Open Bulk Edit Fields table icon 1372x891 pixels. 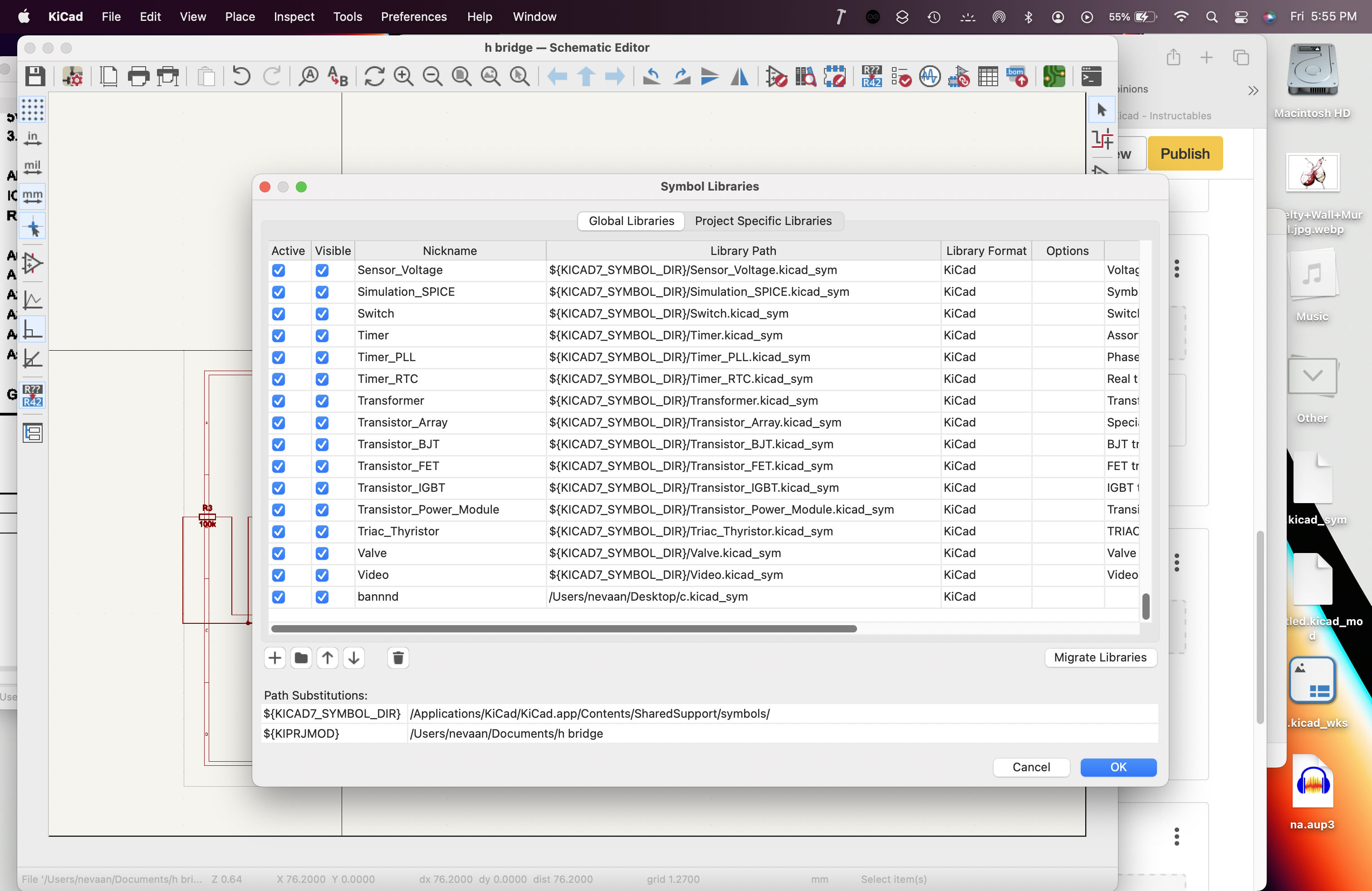[x=988, y=76]
